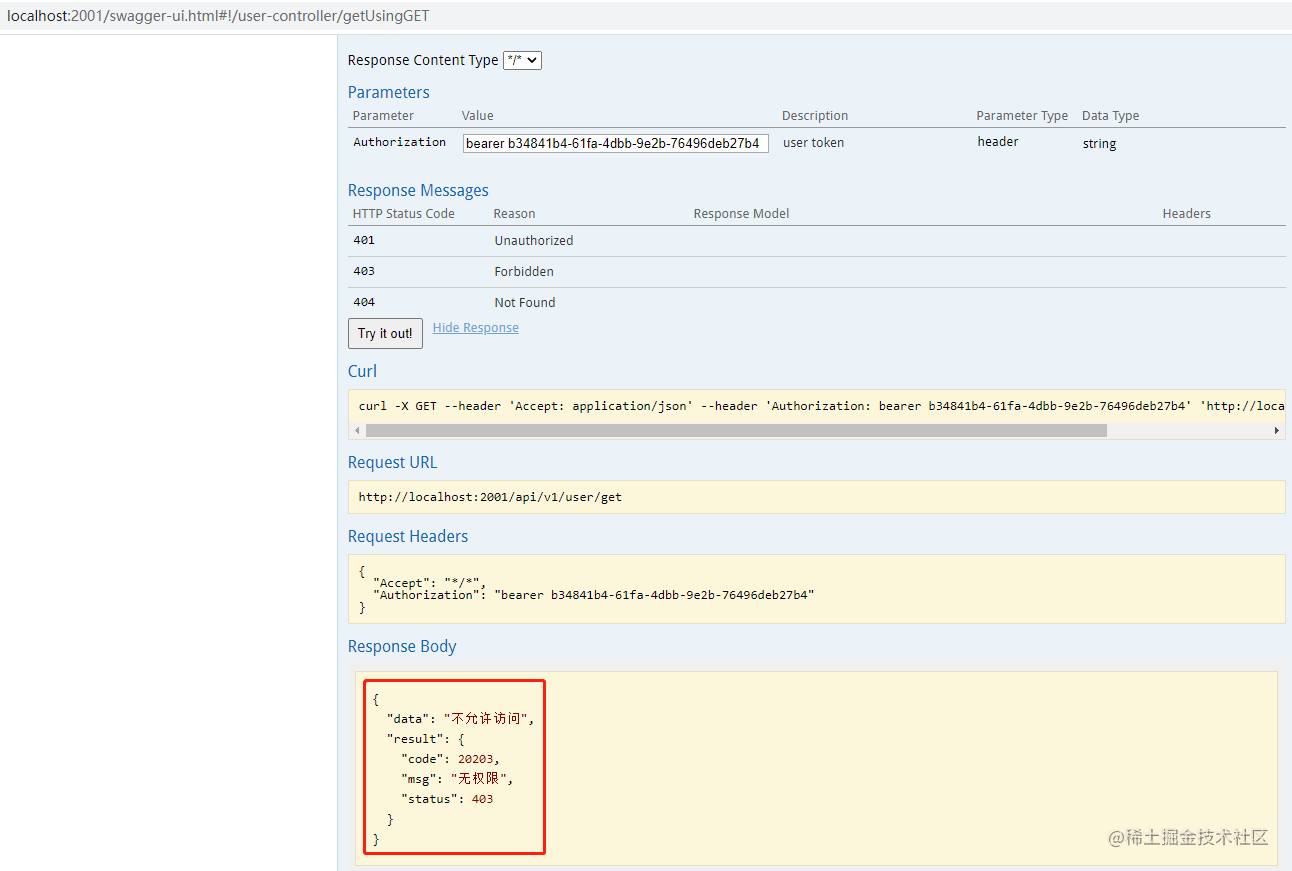Click the Headers column header
The image size is (1292, 871).
1186,214
